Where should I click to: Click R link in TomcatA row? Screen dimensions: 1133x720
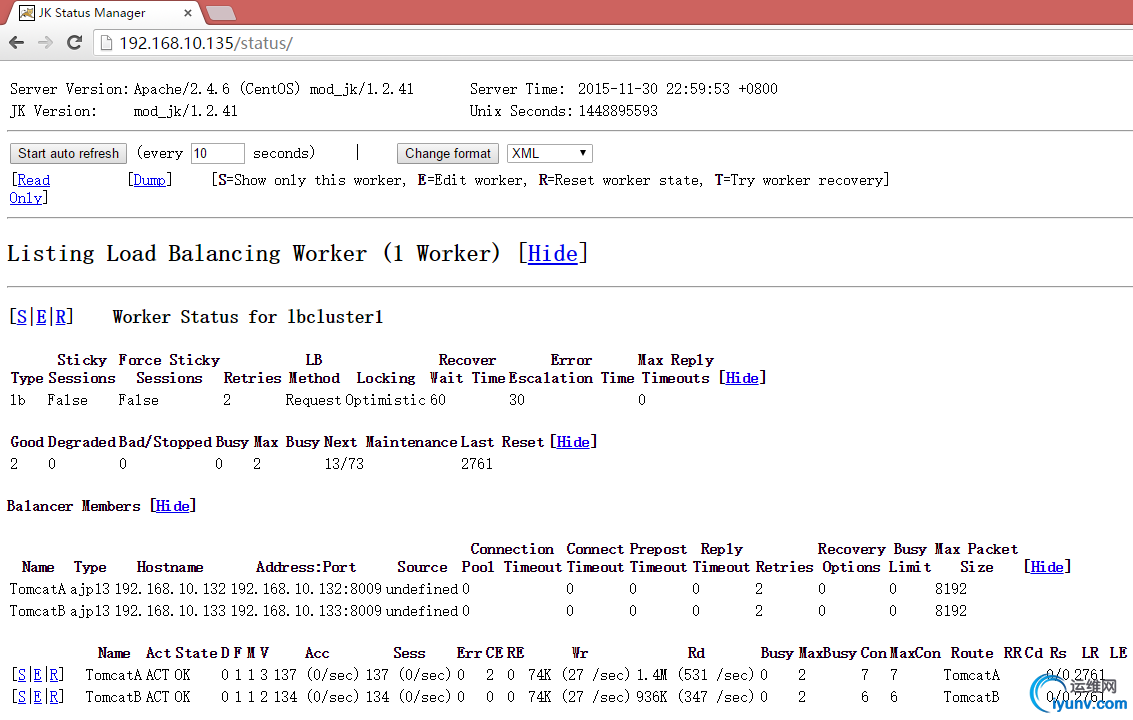[x=54, y=674]
